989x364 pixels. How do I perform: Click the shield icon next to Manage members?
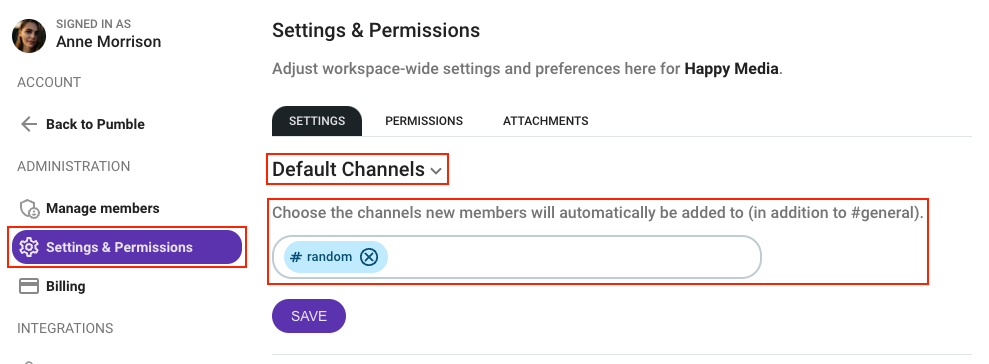[x=29, y=208]
